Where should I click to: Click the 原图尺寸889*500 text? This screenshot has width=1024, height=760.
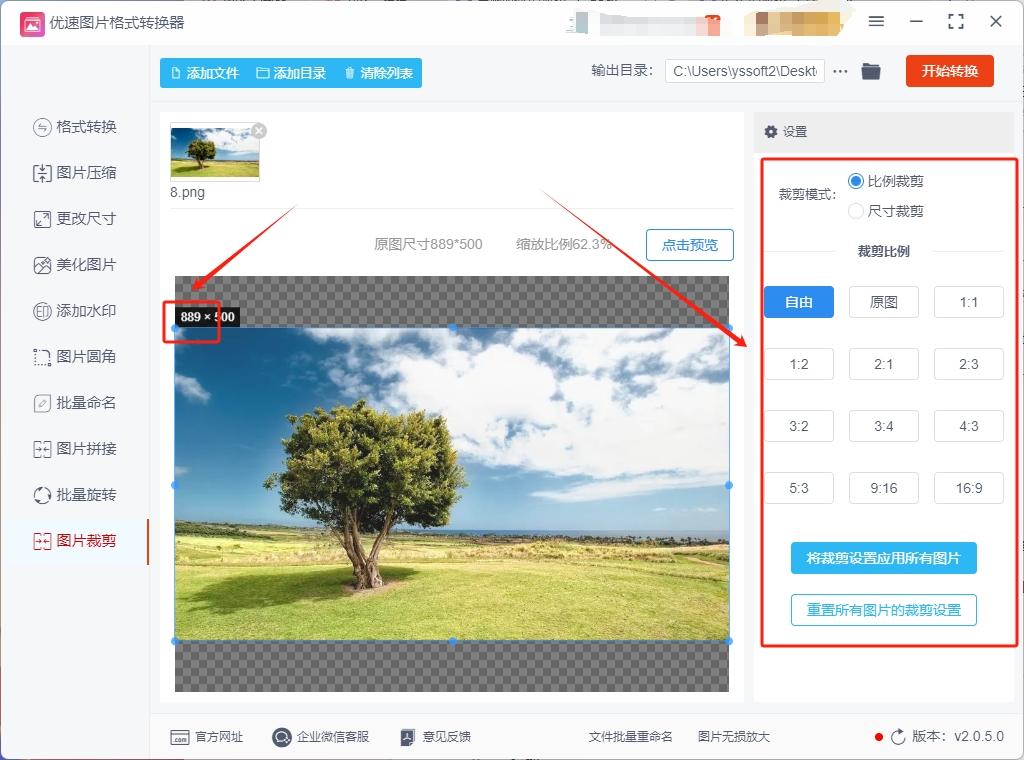pyautogui.click(x=428, y=245)
